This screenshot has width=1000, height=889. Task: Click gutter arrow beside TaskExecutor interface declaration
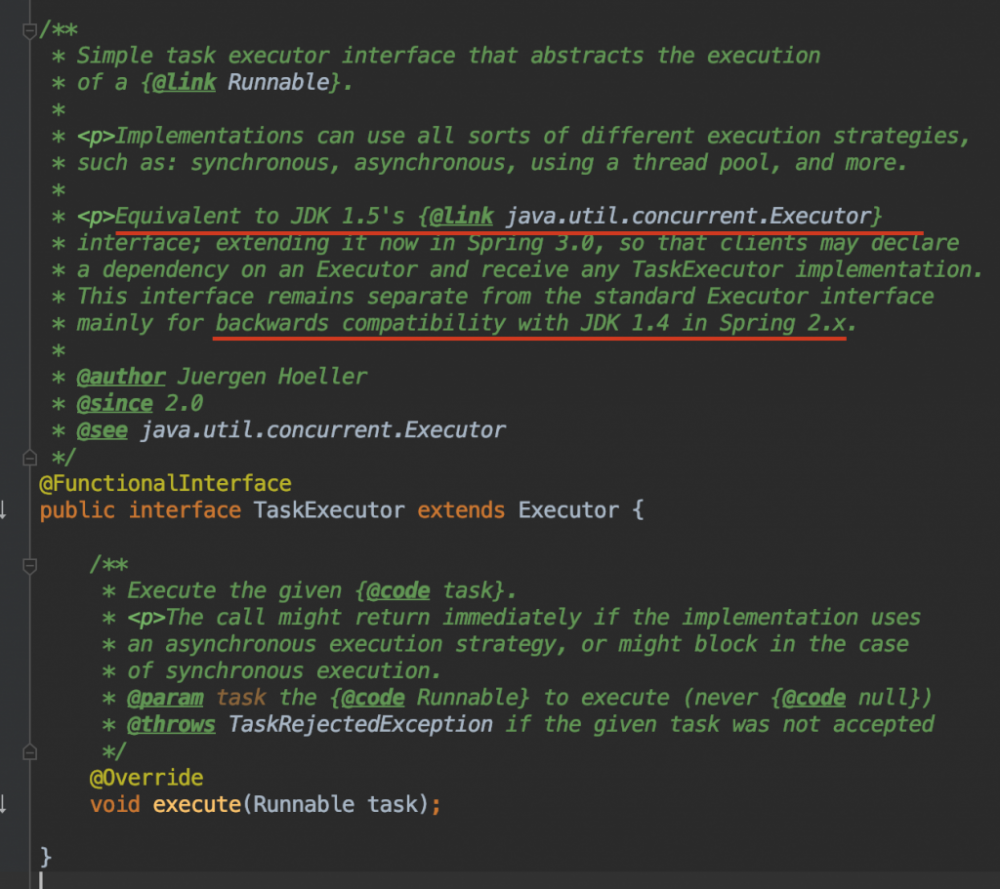(x=3, y=510)
